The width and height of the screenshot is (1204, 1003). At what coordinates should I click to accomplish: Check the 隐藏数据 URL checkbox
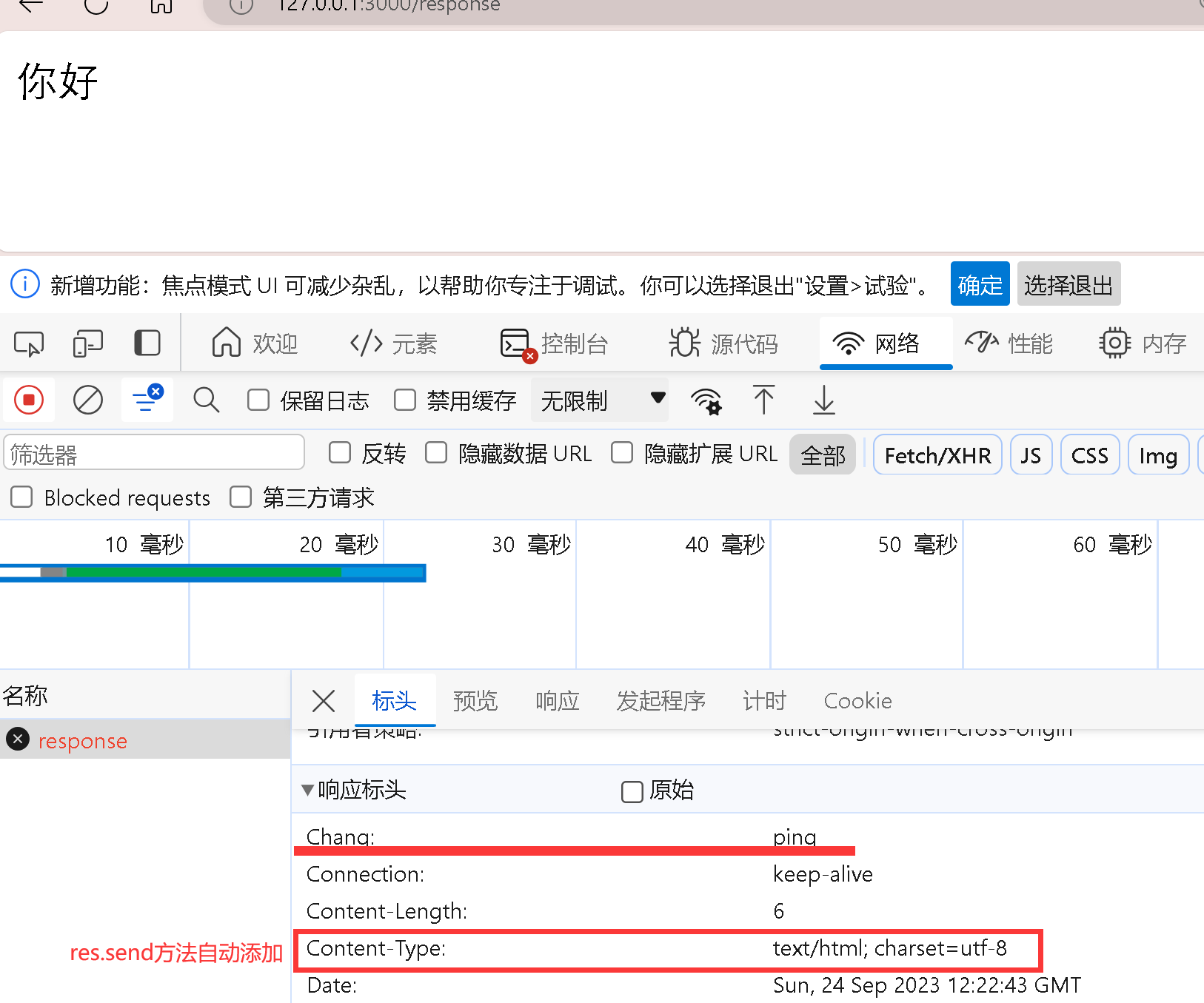coord(436,452)
